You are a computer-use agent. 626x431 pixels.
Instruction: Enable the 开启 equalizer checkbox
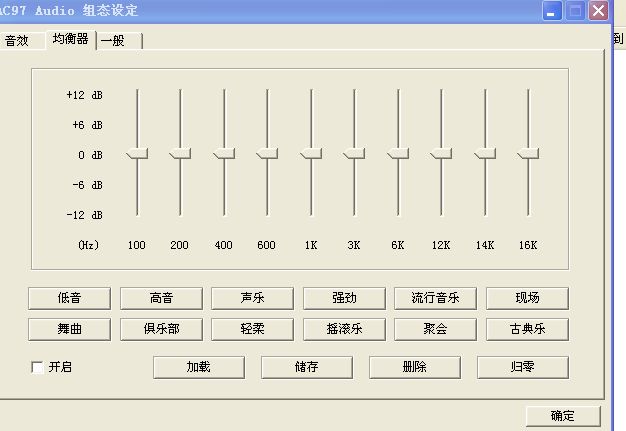[38, 367]
